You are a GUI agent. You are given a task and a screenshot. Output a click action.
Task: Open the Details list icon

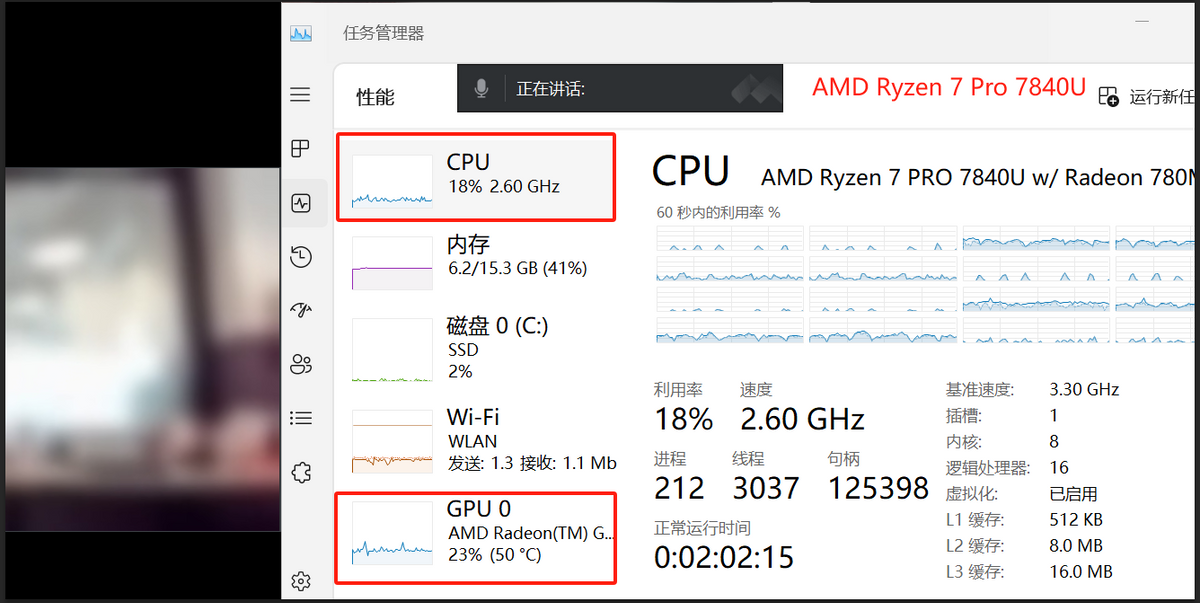click(x=301, y=418)
